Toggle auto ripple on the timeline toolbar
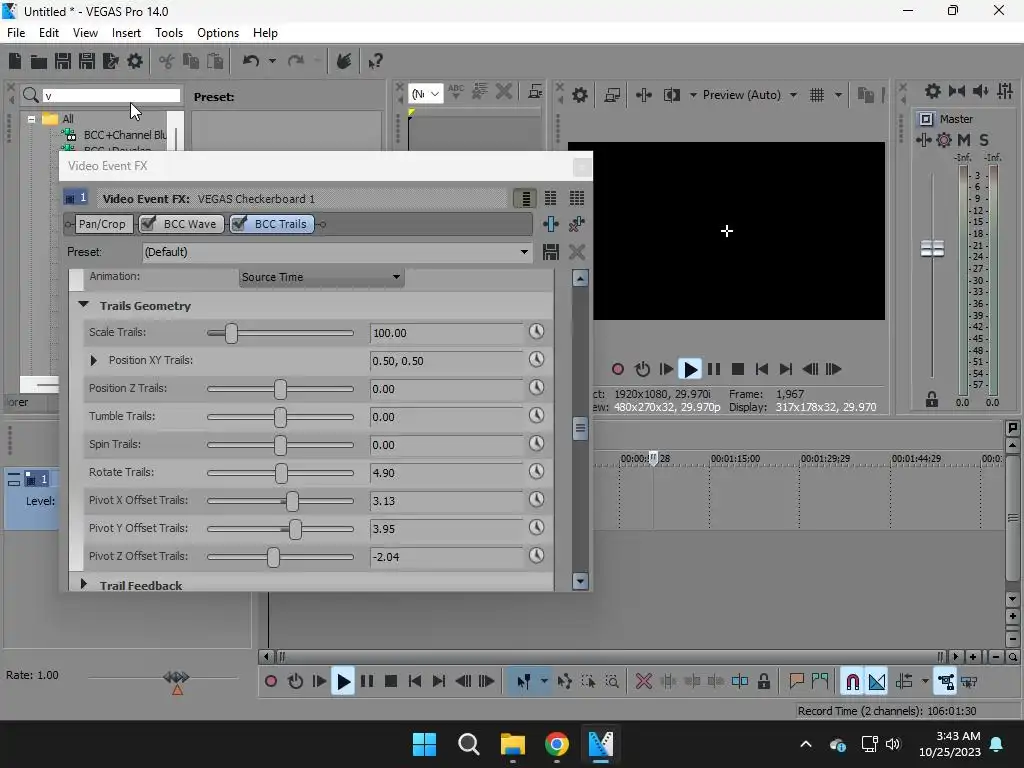1024x768 pixels. point(904,682)
